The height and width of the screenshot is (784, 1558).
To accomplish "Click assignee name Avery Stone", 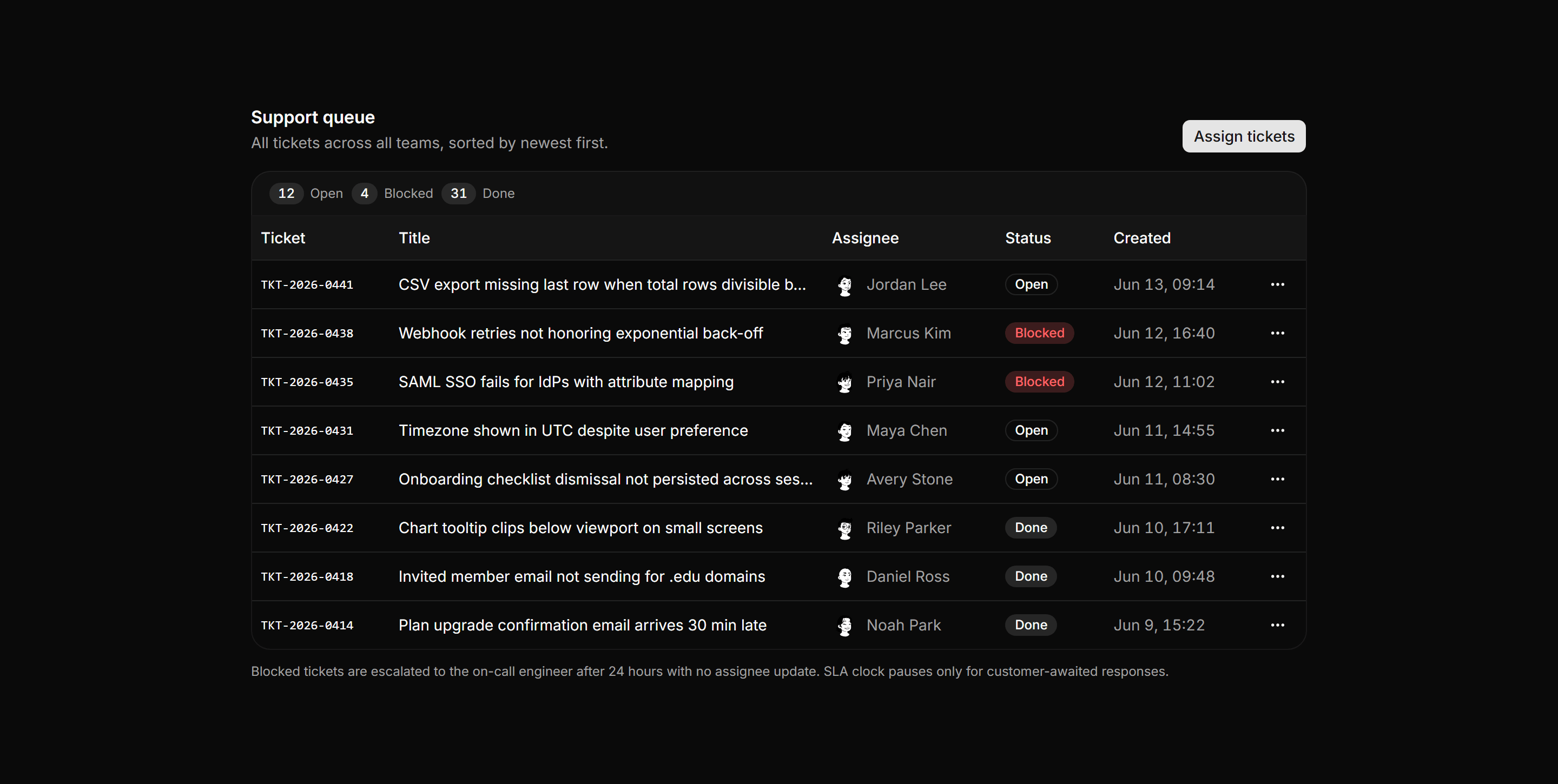I will point(909,480).
